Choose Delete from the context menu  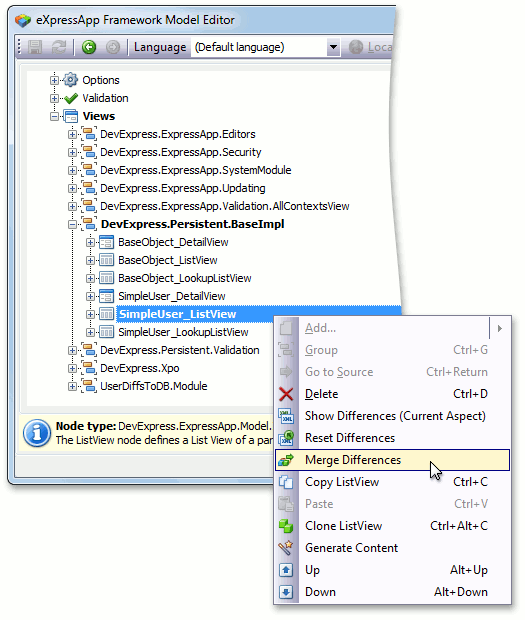coord(393,394)
